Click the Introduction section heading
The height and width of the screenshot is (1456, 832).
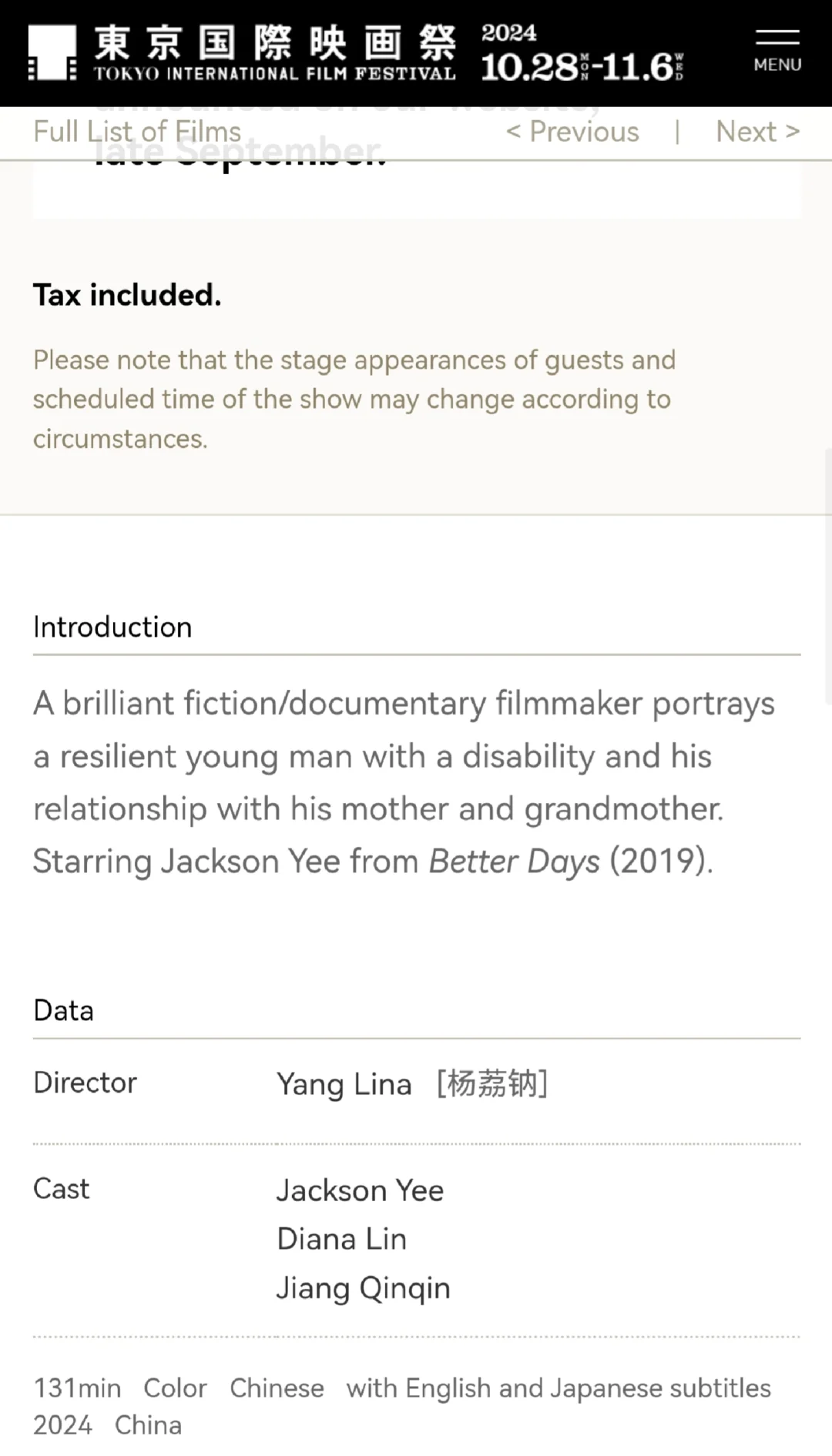[x=112, y=628]
